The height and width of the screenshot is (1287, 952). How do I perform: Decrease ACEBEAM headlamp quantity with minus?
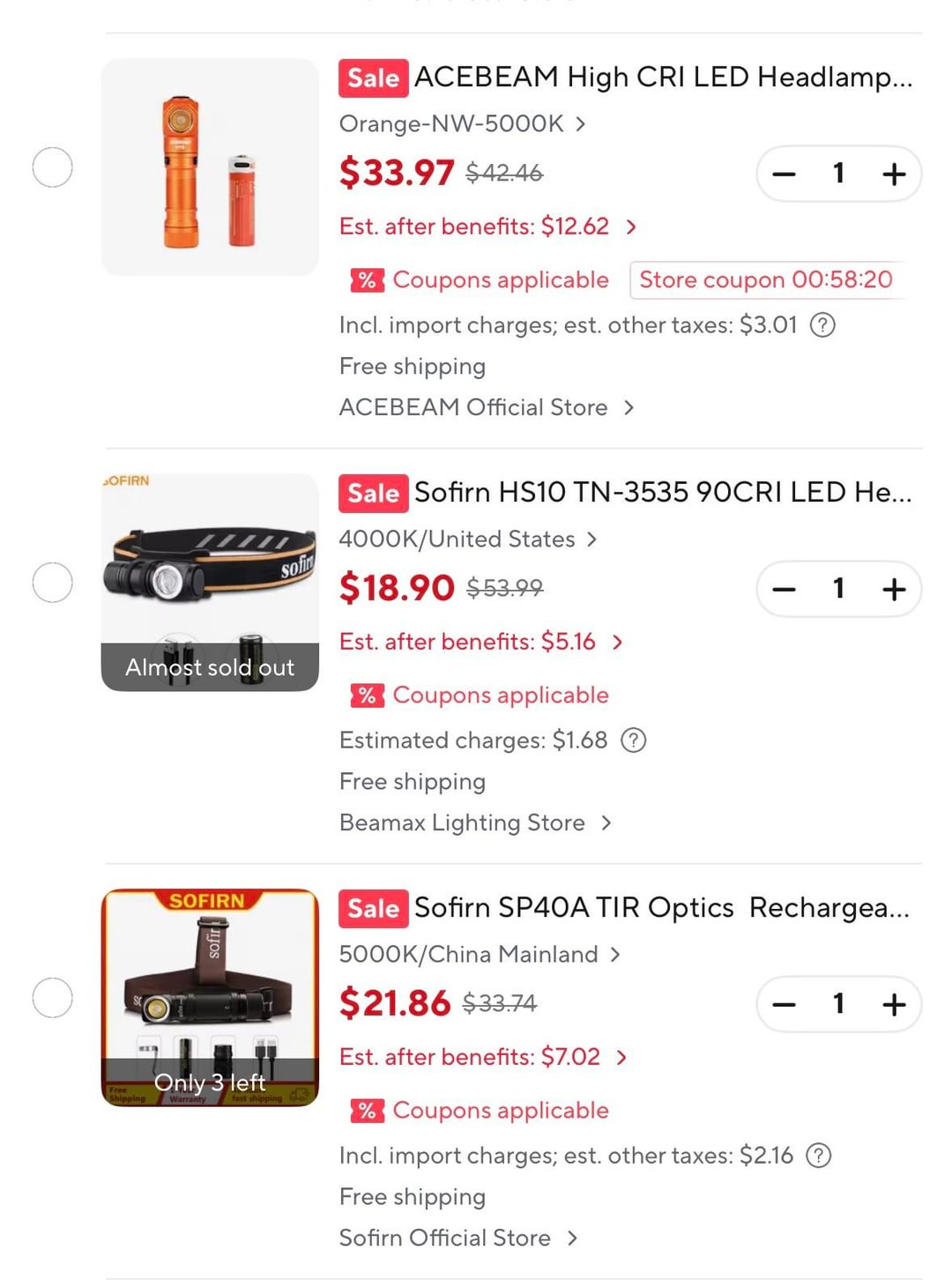click(x=784, y=174)
